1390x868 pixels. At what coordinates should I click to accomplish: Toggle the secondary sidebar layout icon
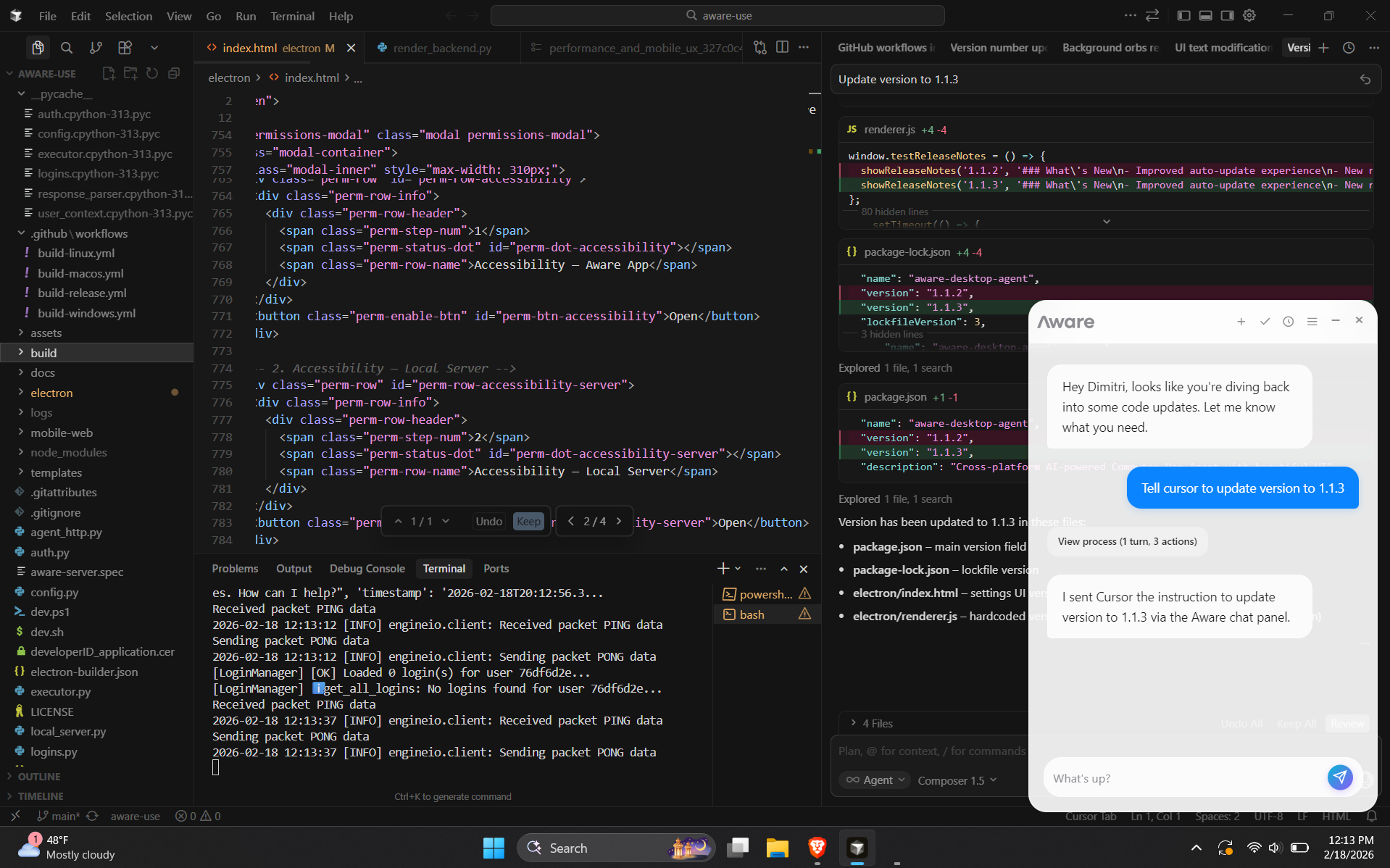(x=1227, y=15)
